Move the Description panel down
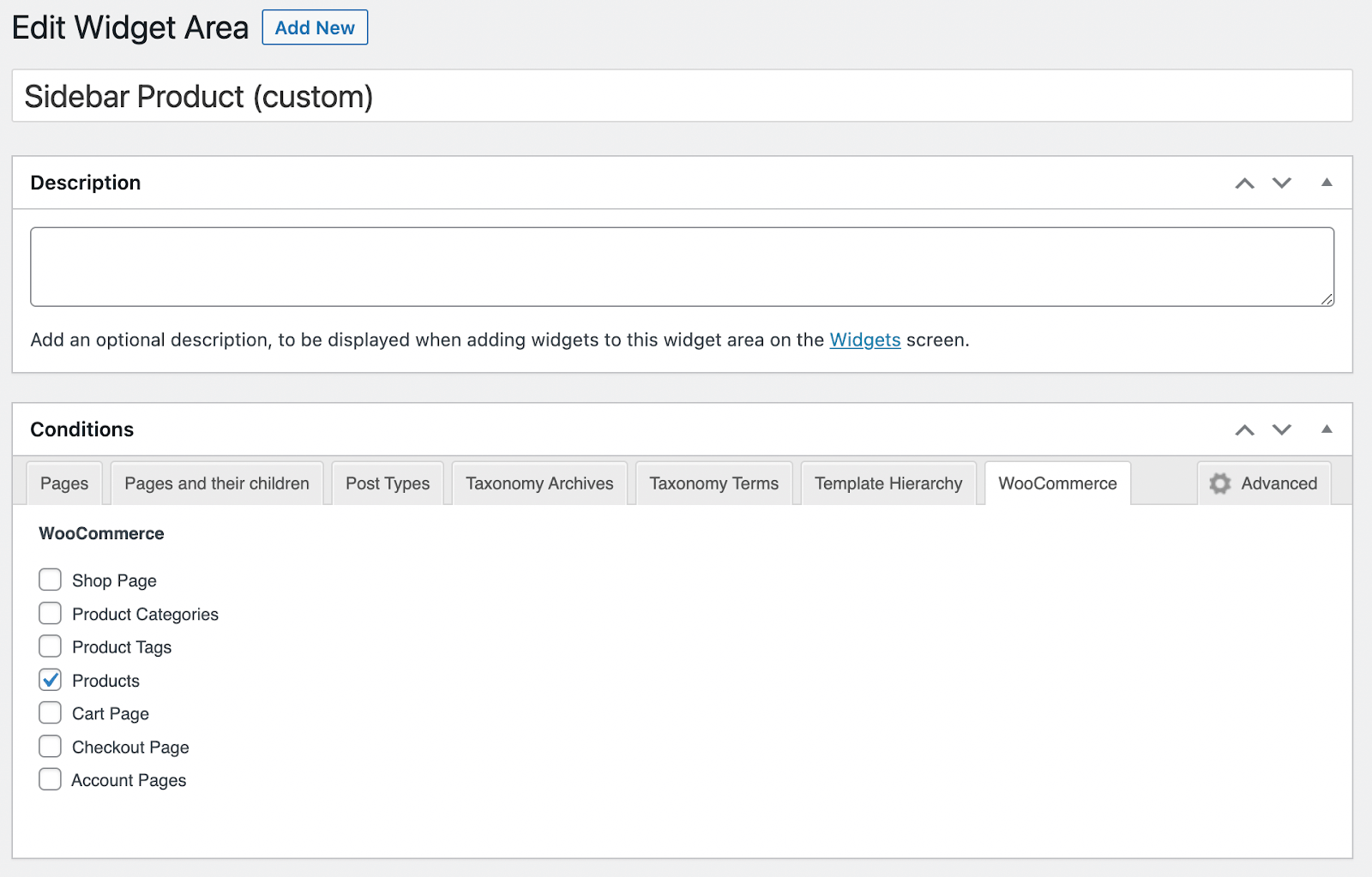The image size is (1372, 877). (1282, 183)
